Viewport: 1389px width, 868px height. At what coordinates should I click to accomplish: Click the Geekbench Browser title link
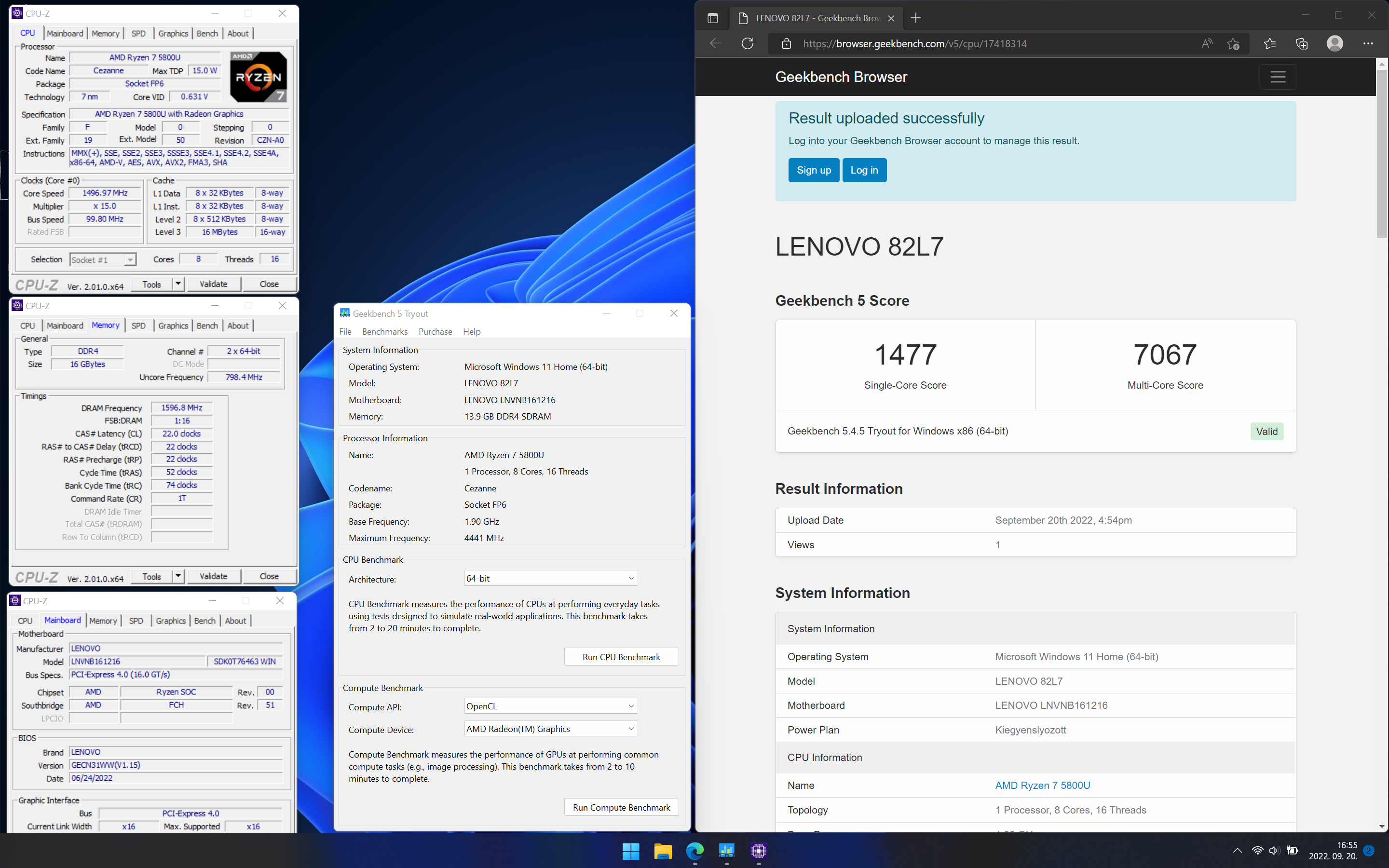841,77
